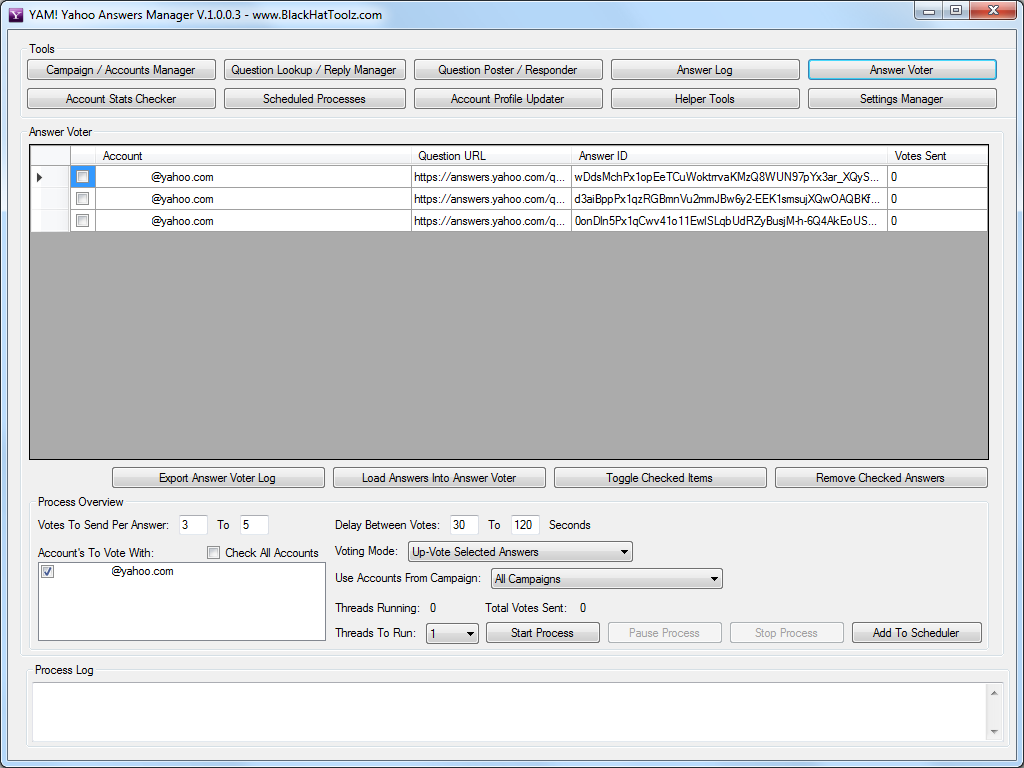The width and height of the screenshot is (1024, 768).
Task: Click Votes Sent cell in third row
Action: point(937,221)
